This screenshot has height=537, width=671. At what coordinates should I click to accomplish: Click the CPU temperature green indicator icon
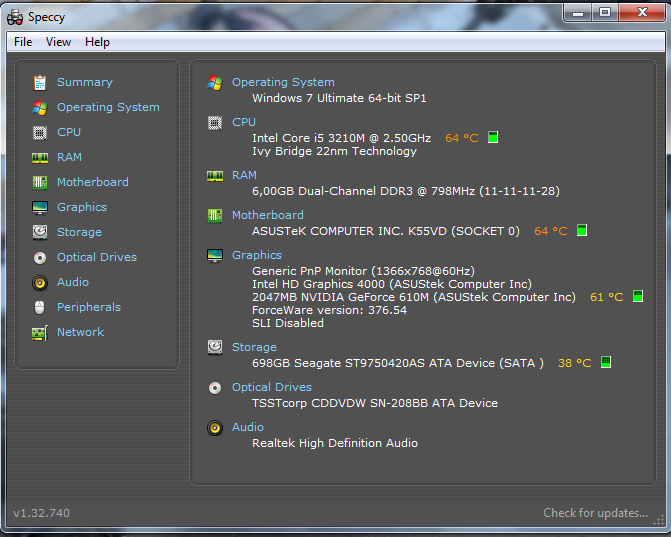click(x=493, y=137)
